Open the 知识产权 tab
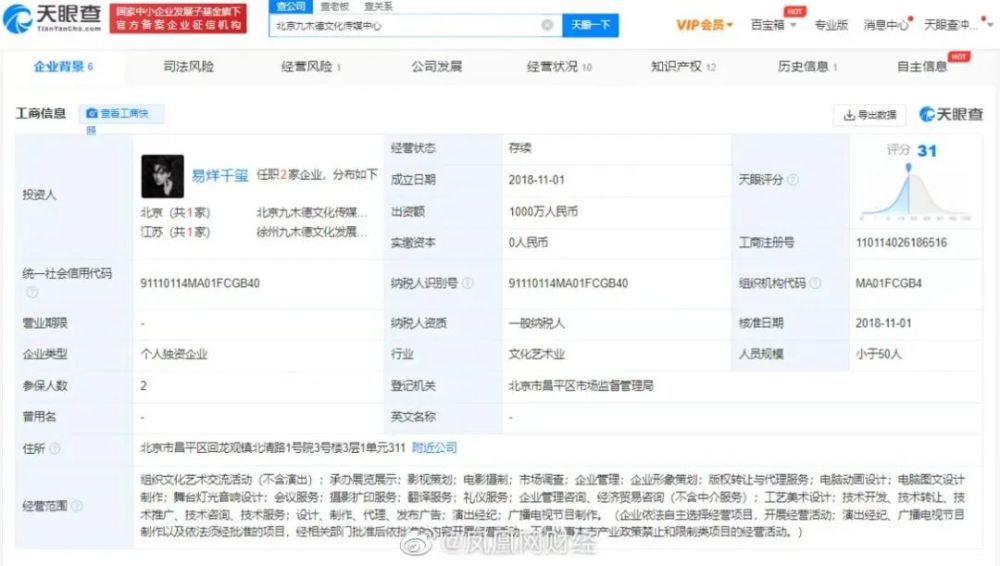 [x=683, y=66]
